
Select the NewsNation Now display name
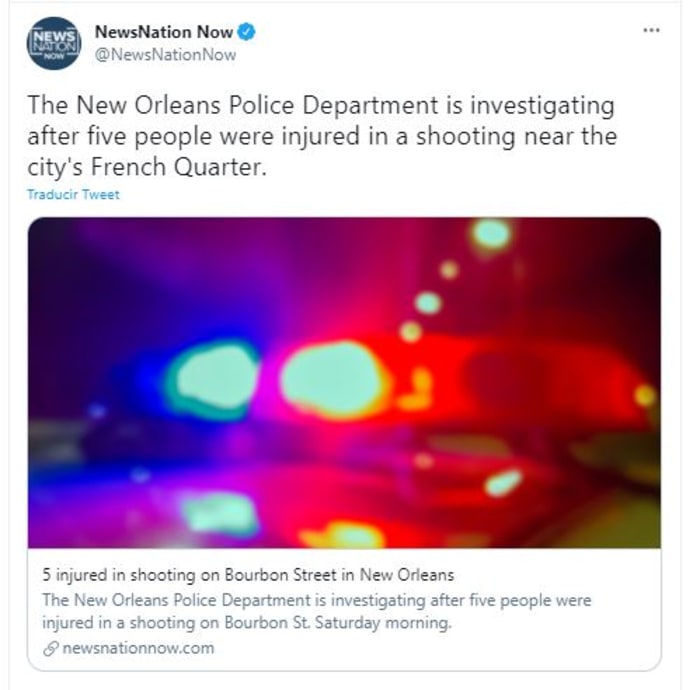tap(164, 32)
